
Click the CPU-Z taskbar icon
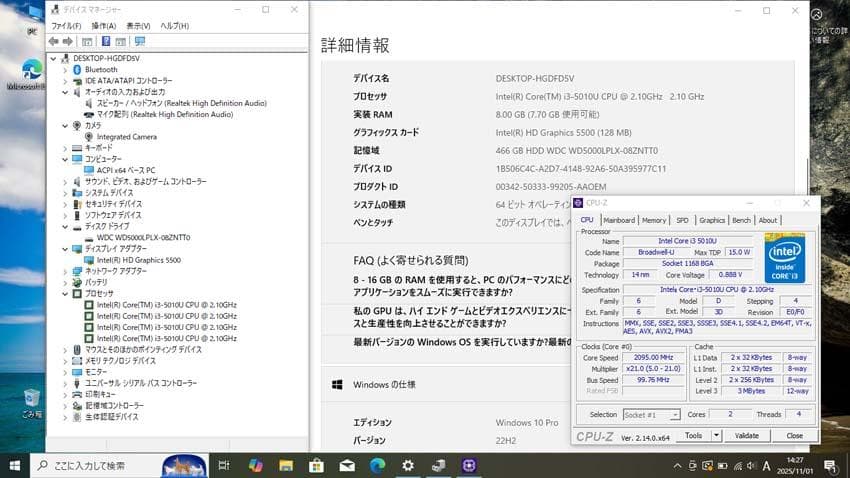tap(469, 466)
